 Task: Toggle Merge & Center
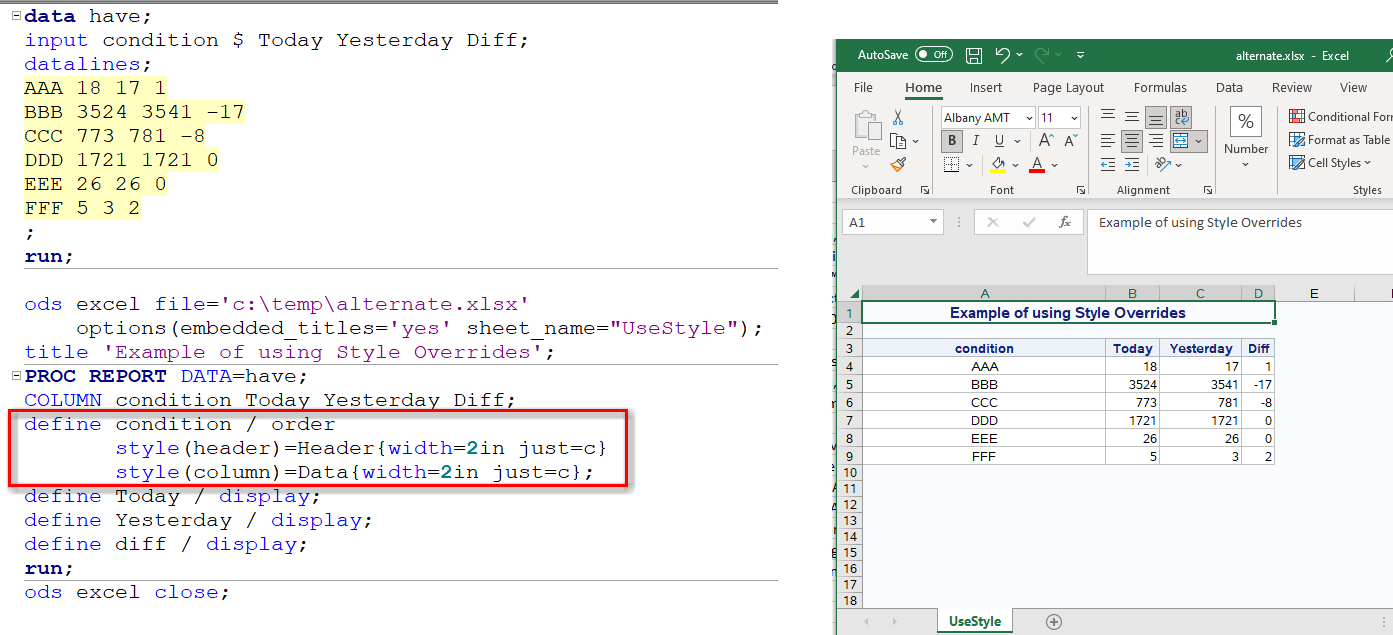[x=1181, y=141]
